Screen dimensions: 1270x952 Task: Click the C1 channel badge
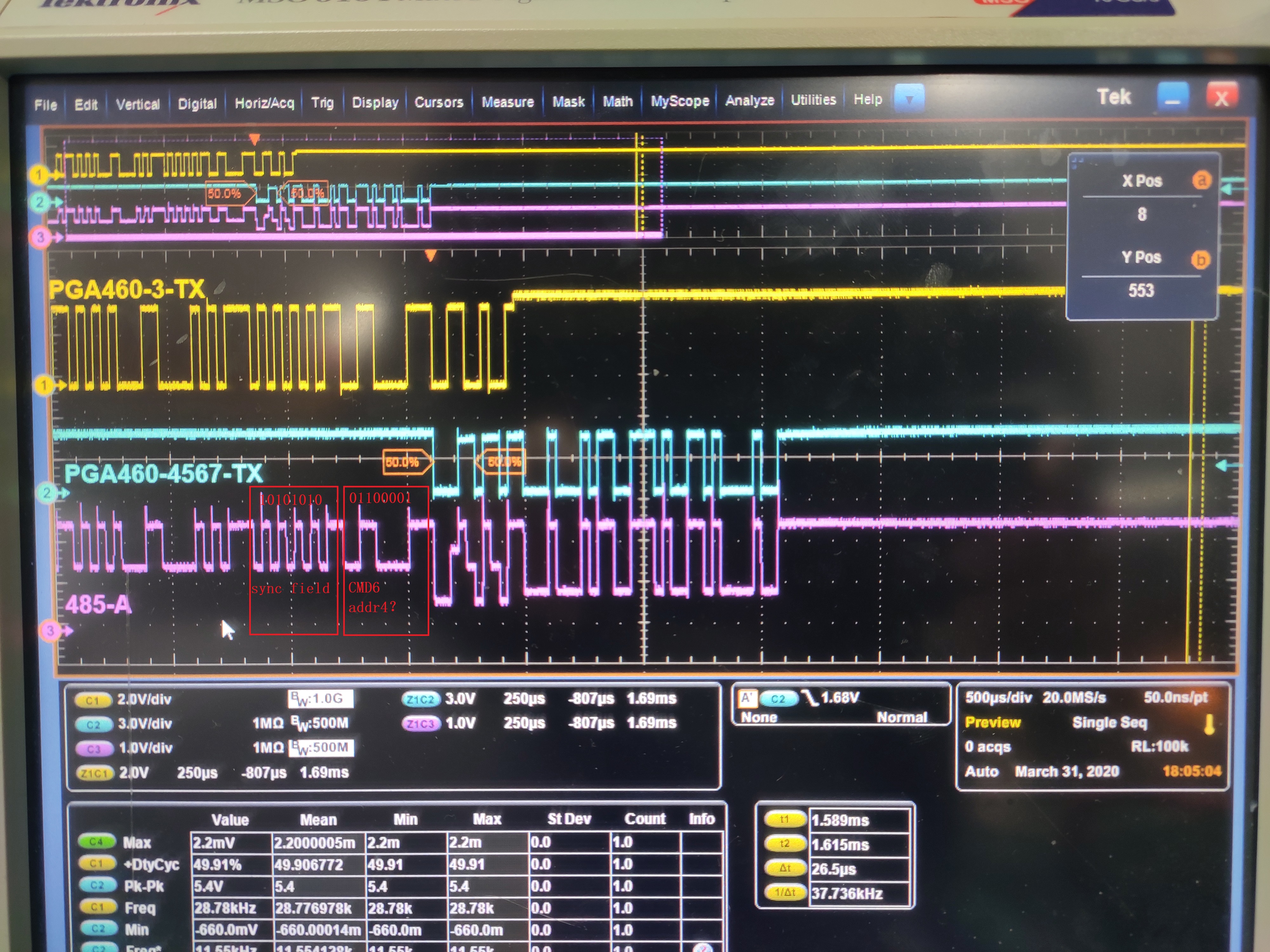pos(93,700)
